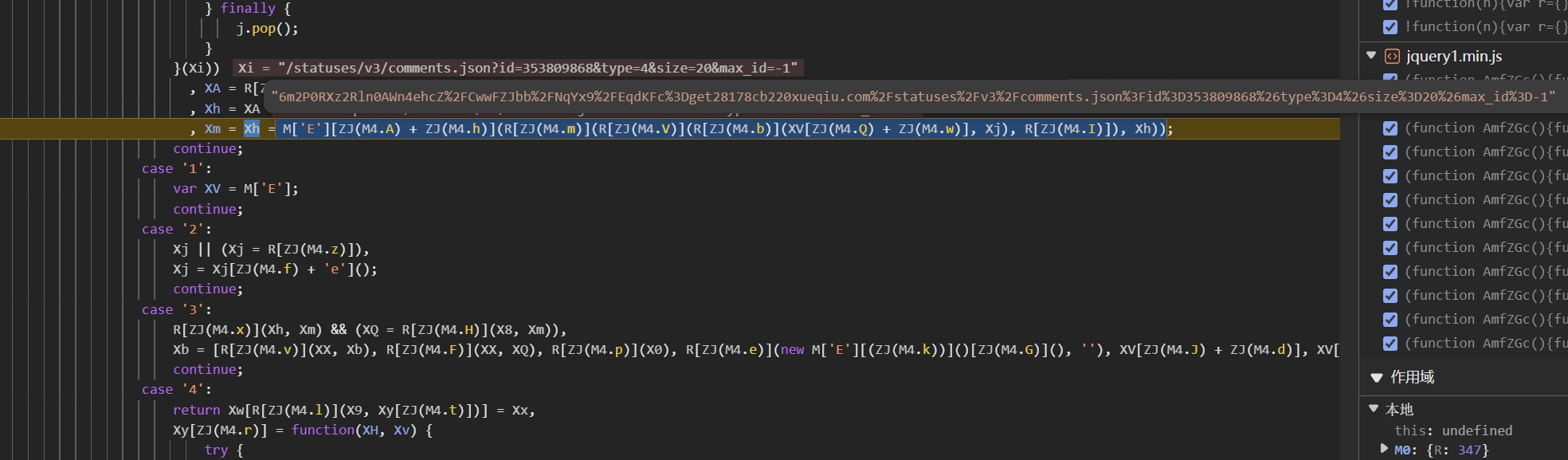Uncheck !function(n) breakpoint directly above jquery1.min.js

[1390, 27]
